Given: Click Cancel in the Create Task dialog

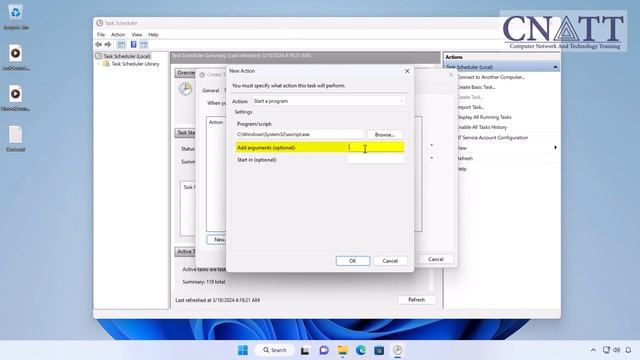Looking at the screenshot, I should click(x=436, y=259).
